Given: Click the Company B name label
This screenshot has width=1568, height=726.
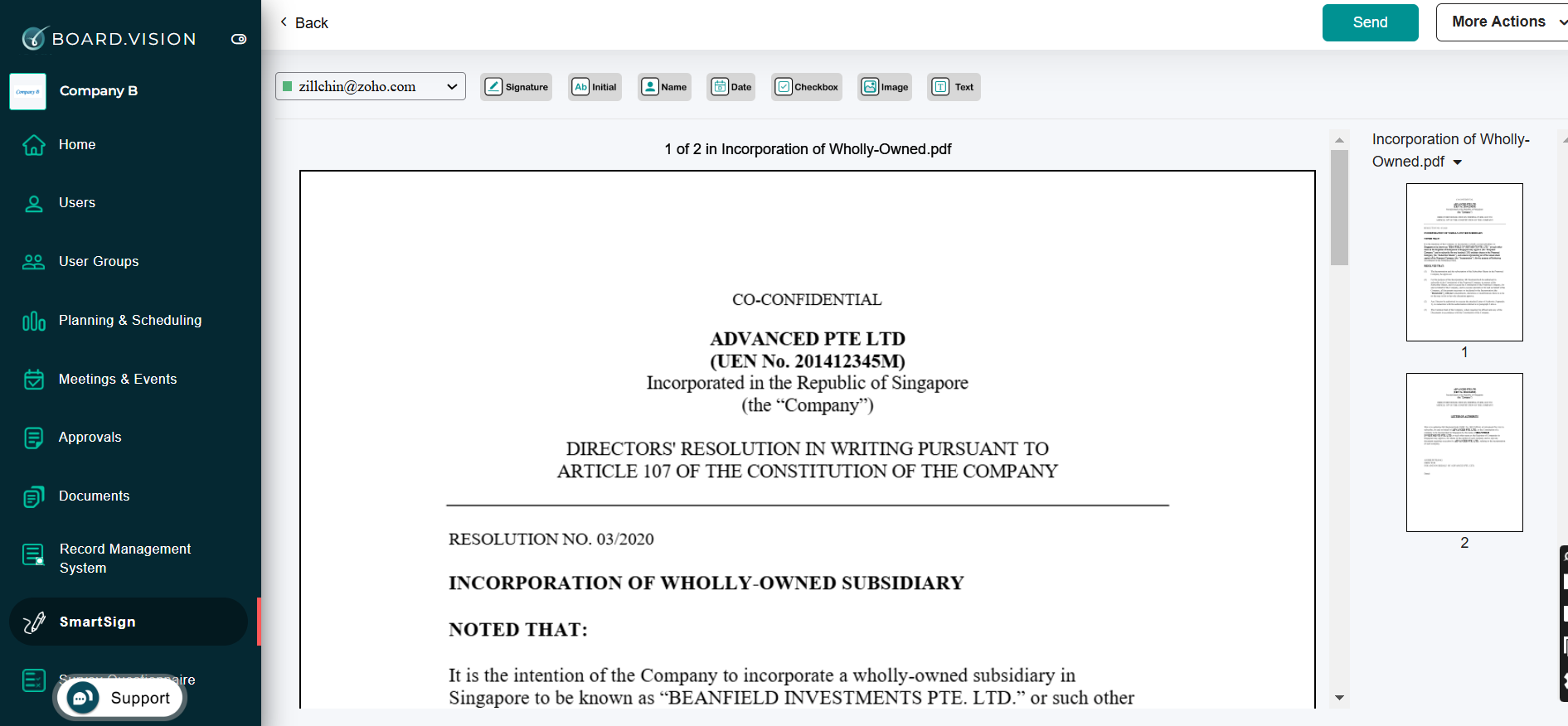Looking at the screenshot, I should [99, 90].
